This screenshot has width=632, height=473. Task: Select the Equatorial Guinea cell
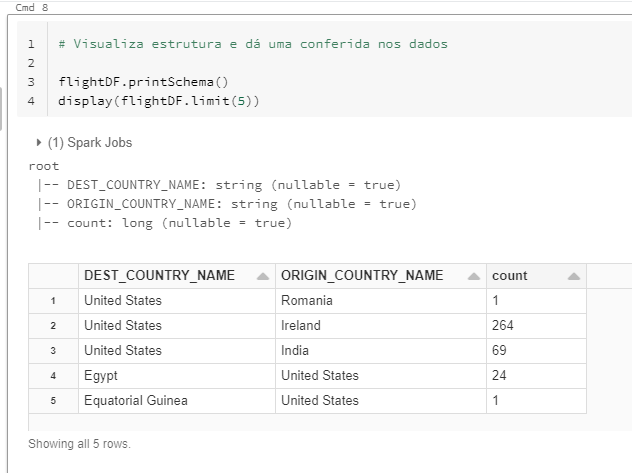(x=136, y=401)
